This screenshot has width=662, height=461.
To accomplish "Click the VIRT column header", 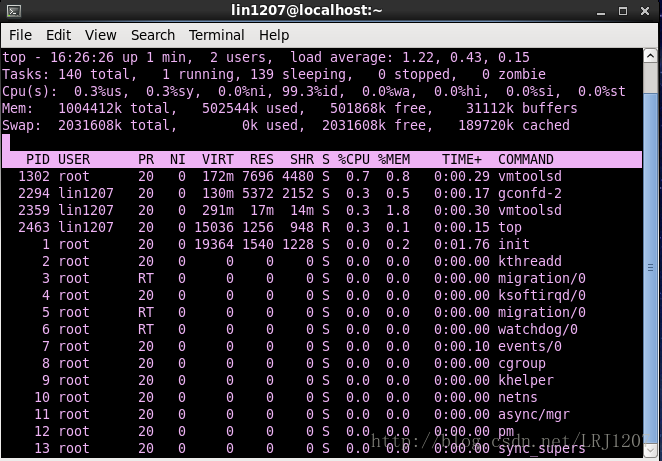I will click(x=218, y=159).
